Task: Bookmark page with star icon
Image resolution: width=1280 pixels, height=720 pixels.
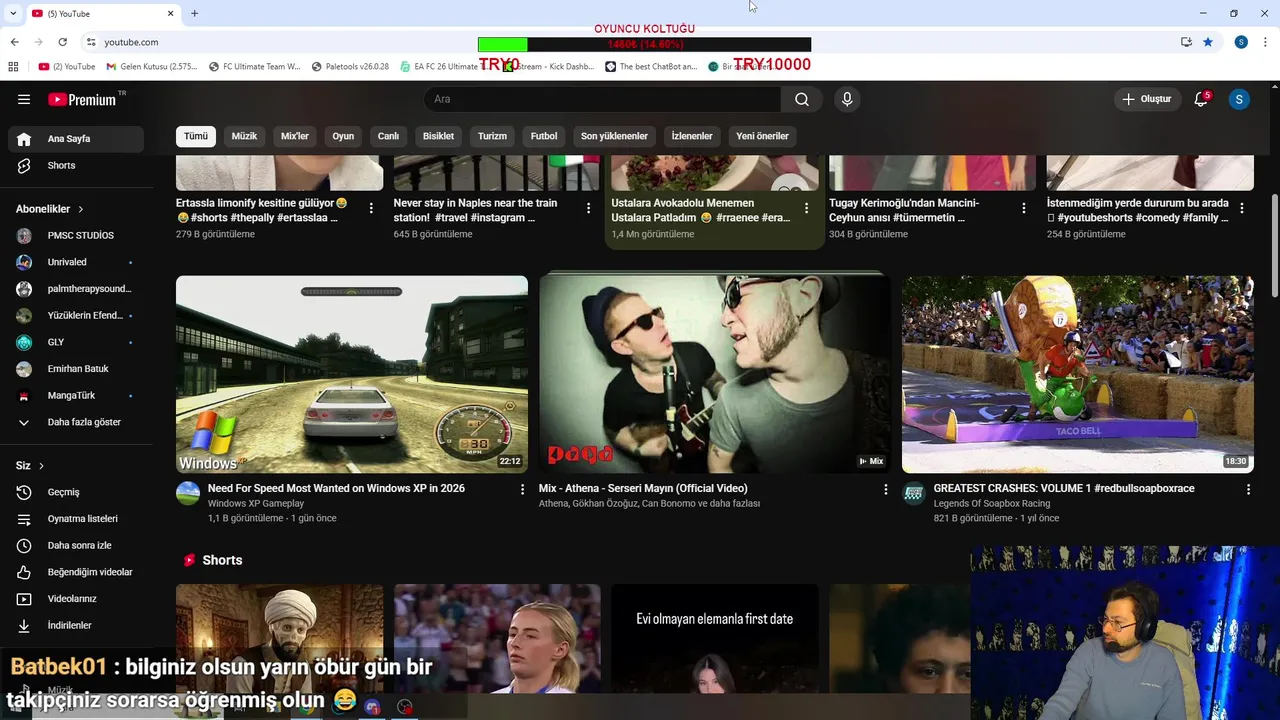Action: [x=1208, y=42]
